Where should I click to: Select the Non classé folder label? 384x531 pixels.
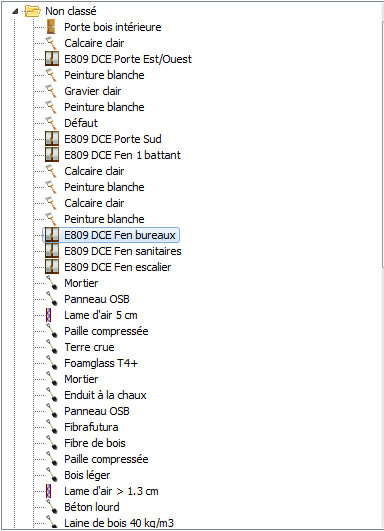tap(71, 11)
